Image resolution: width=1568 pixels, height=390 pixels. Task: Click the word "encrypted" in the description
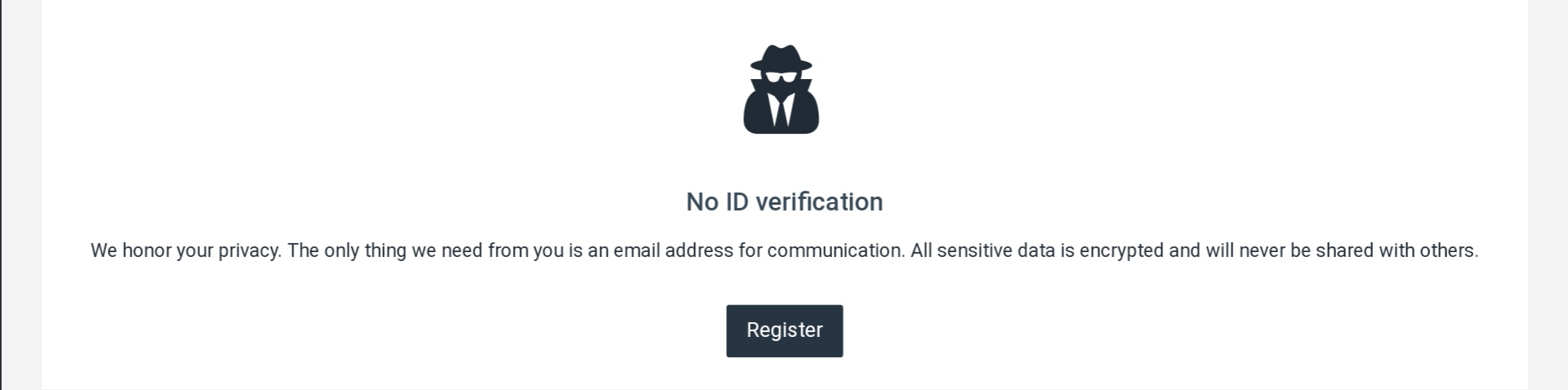(x=1121, y=250)
